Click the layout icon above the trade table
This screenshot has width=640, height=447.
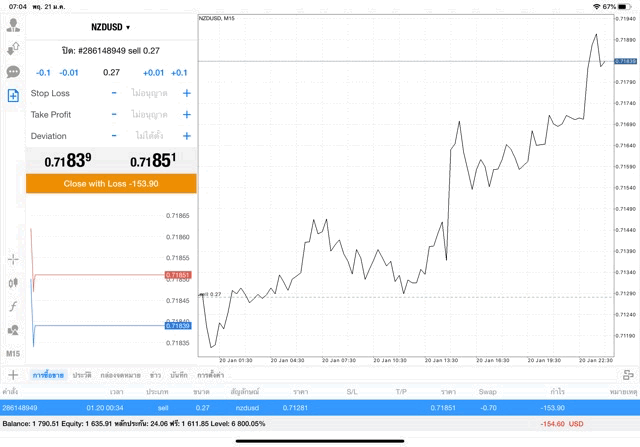point(628,374)
